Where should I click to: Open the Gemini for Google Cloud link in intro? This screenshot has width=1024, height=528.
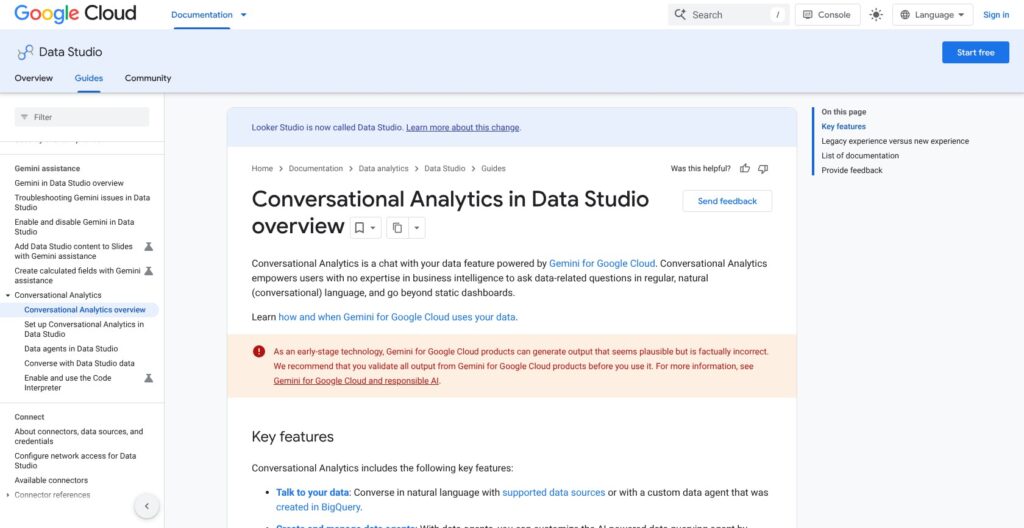[601, 263]
